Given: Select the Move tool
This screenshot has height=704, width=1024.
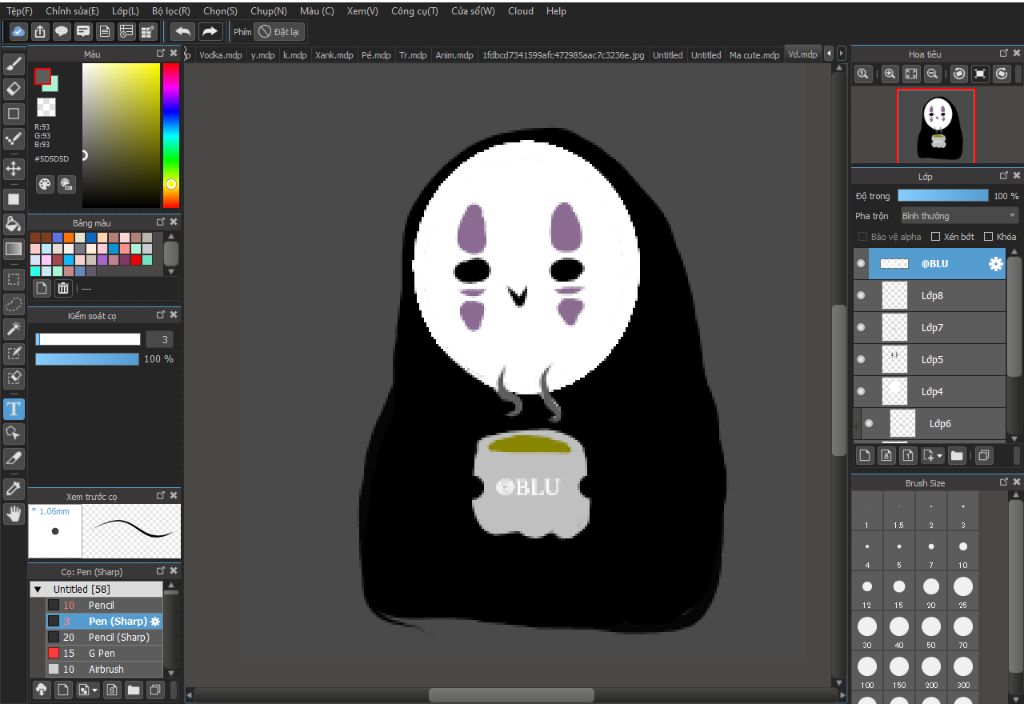Looking at the screenshot, I should point(14,168).
